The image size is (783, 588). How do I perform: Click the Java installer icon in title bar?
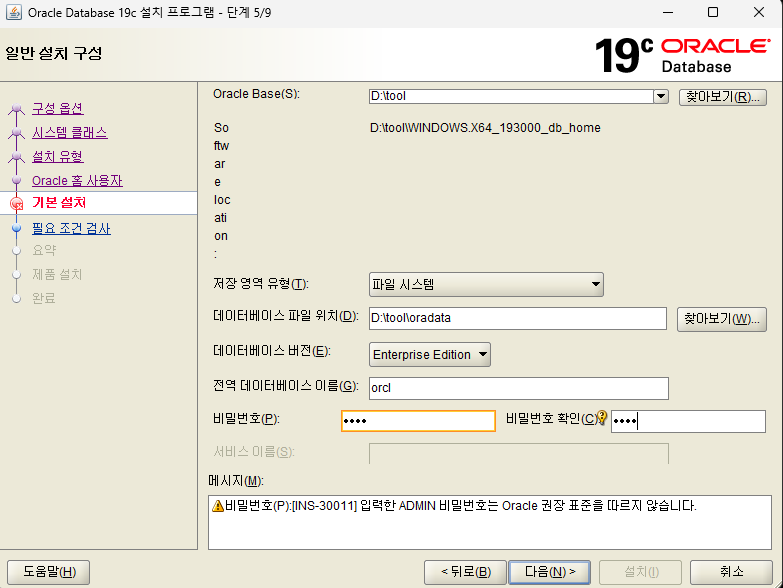(x=13, y=12)
